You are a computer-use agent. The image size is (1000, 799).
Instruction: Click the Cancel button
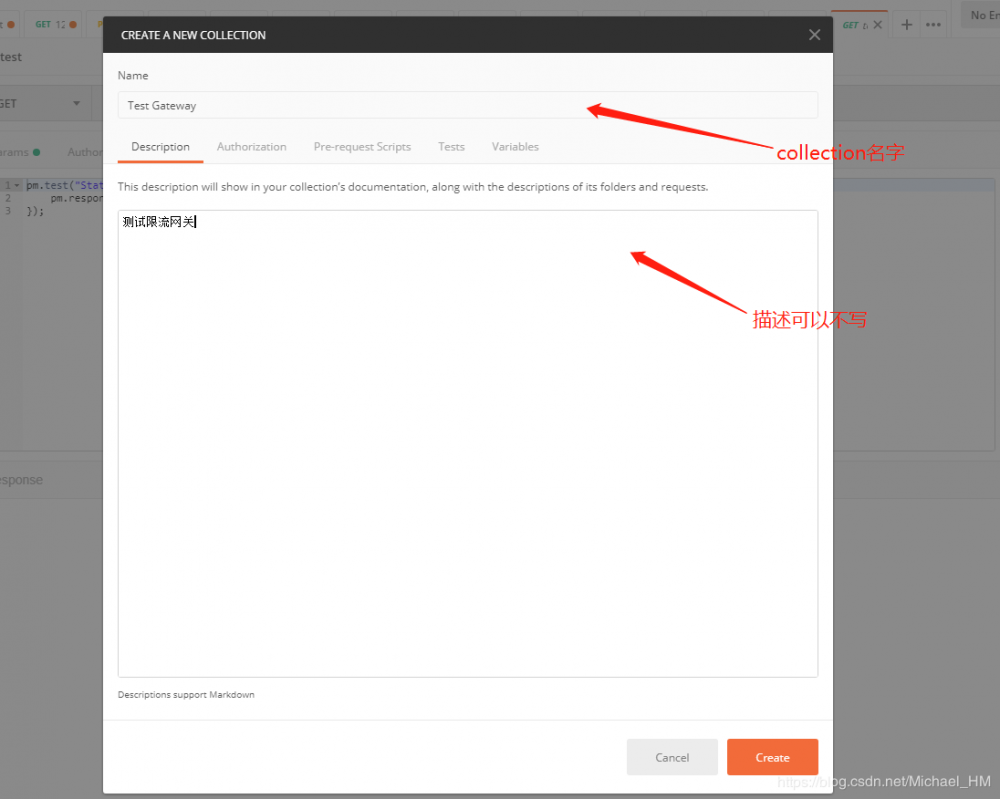tap(672, 757)
